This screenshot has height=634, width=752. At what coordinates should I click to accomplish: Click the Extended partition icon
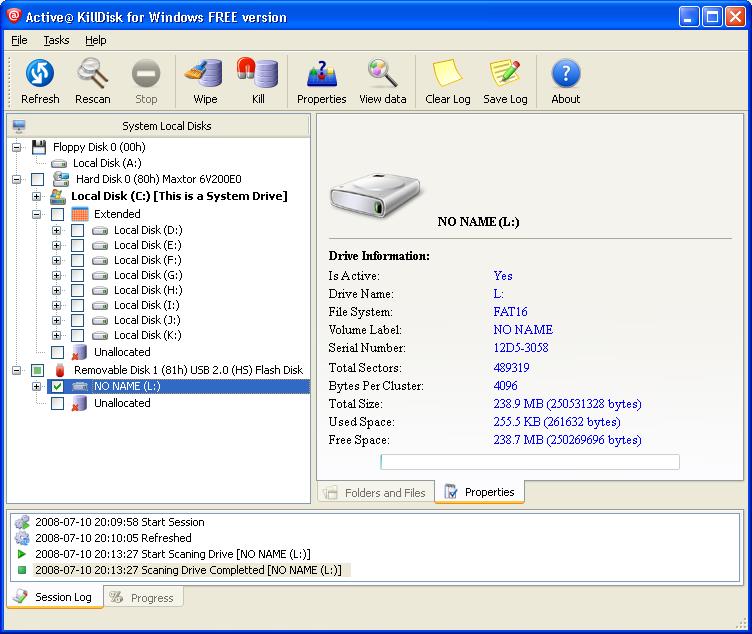tap(80, 214)
